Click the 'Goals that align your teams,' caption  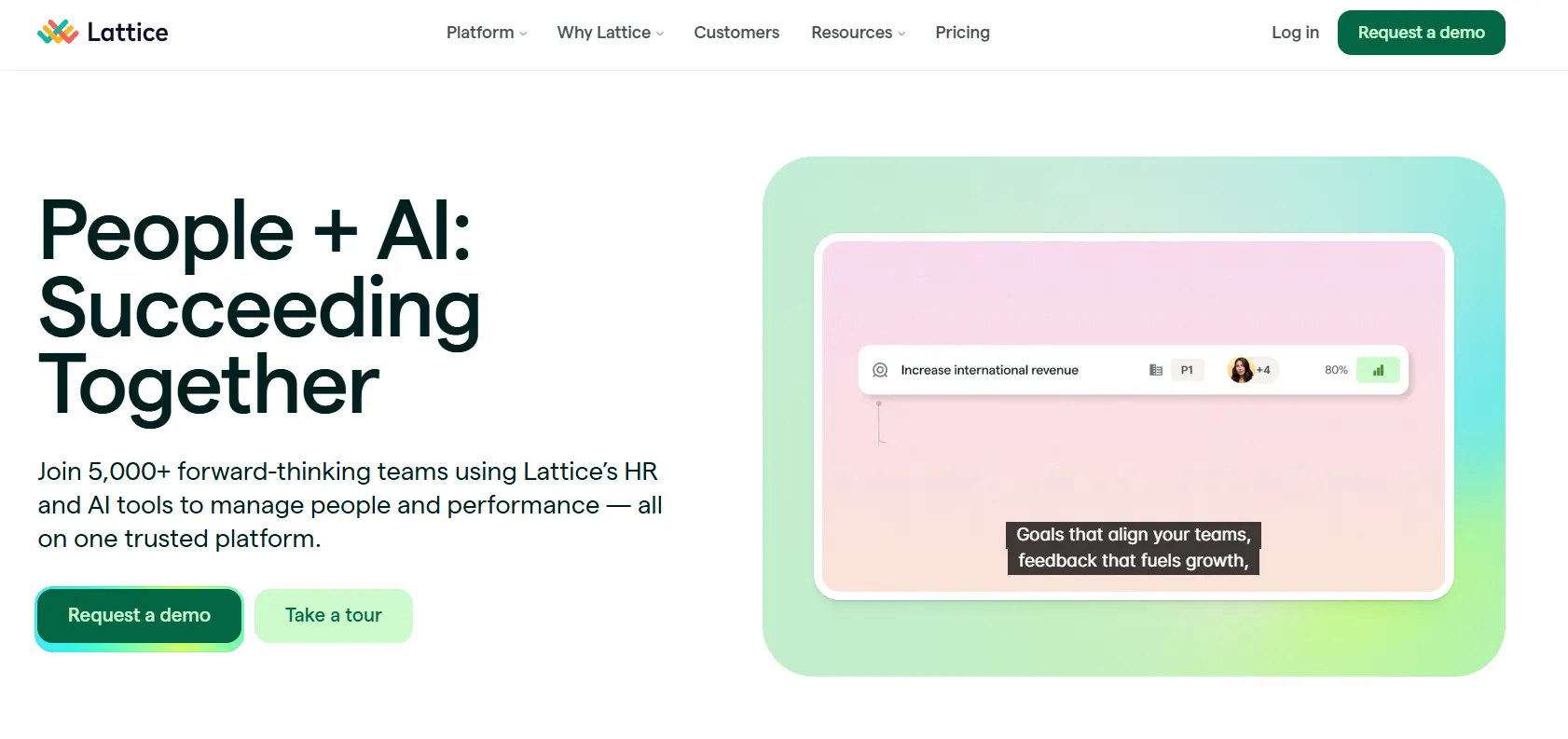click(1134, 535)
